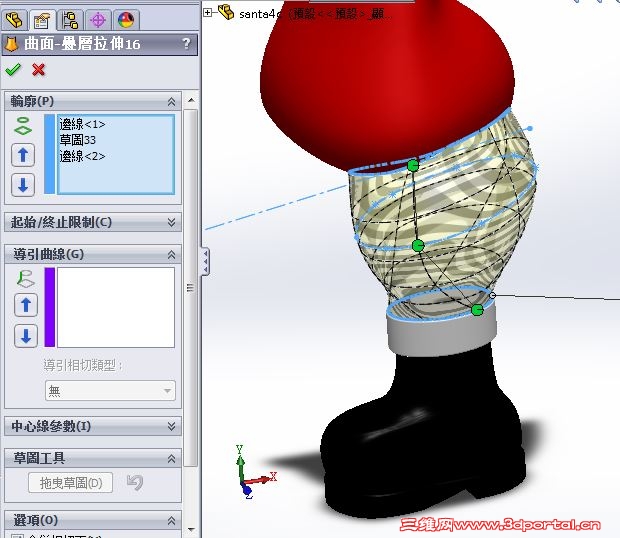Click the panel scrollbar down arrow
620x538 pixels.
[x=191, y=530]
